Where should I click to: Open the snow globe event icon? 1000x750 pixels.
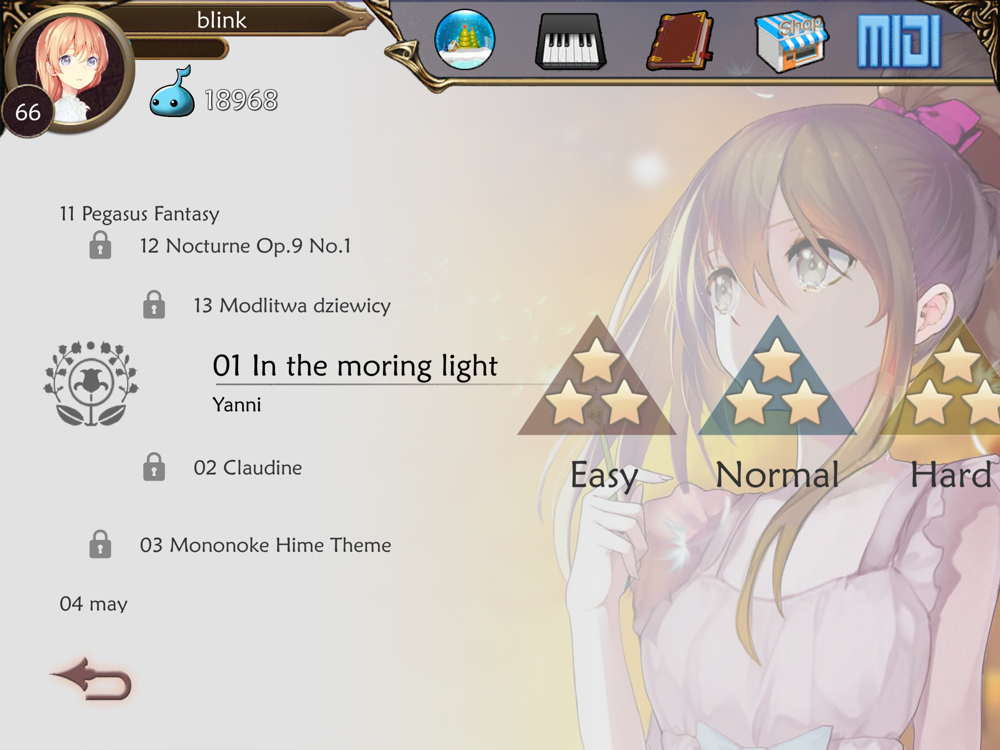coord(465,40)
